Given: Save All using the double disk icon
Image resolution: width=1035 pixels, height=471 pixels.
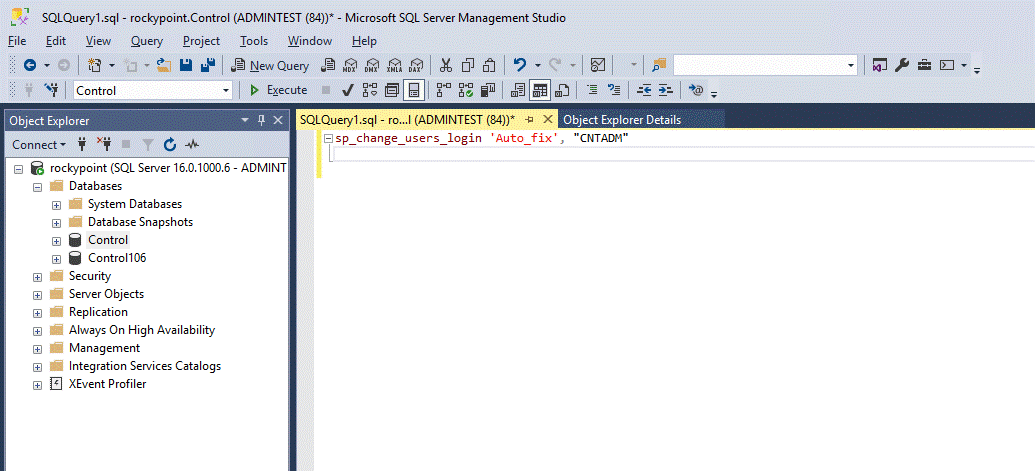Looking at the screenshot, I should 208,65.
